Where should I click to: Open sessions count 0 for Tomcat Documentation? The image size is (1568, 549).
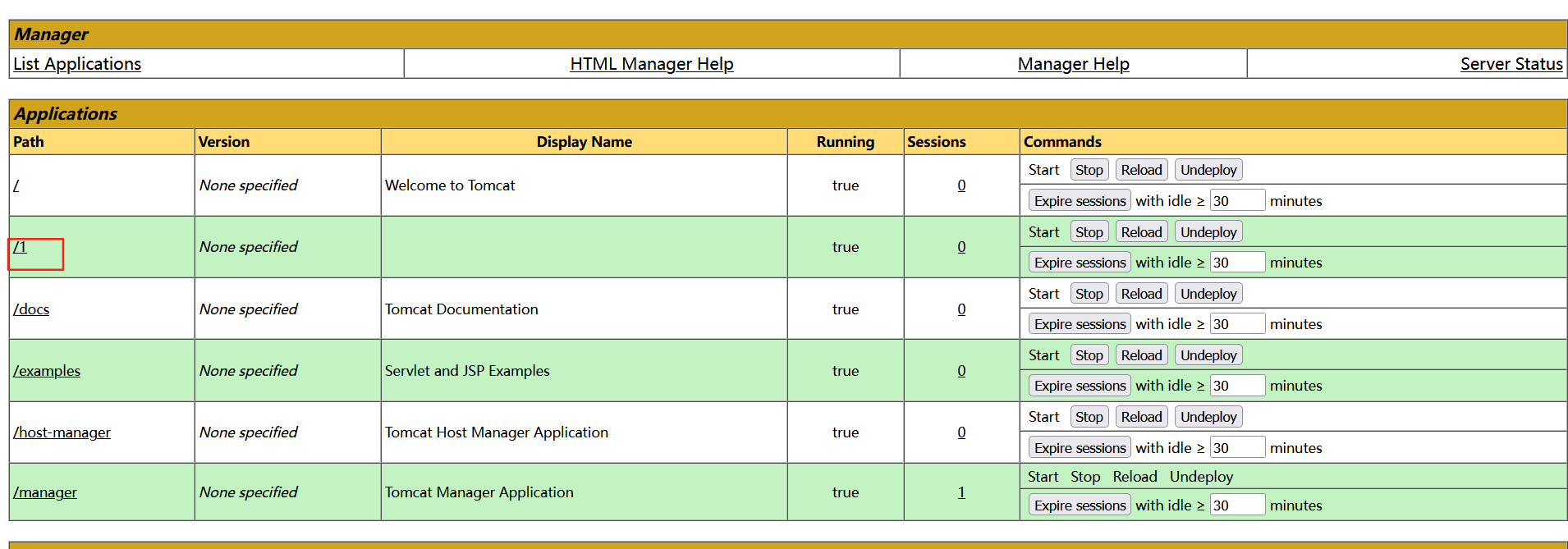coord(961,309)
